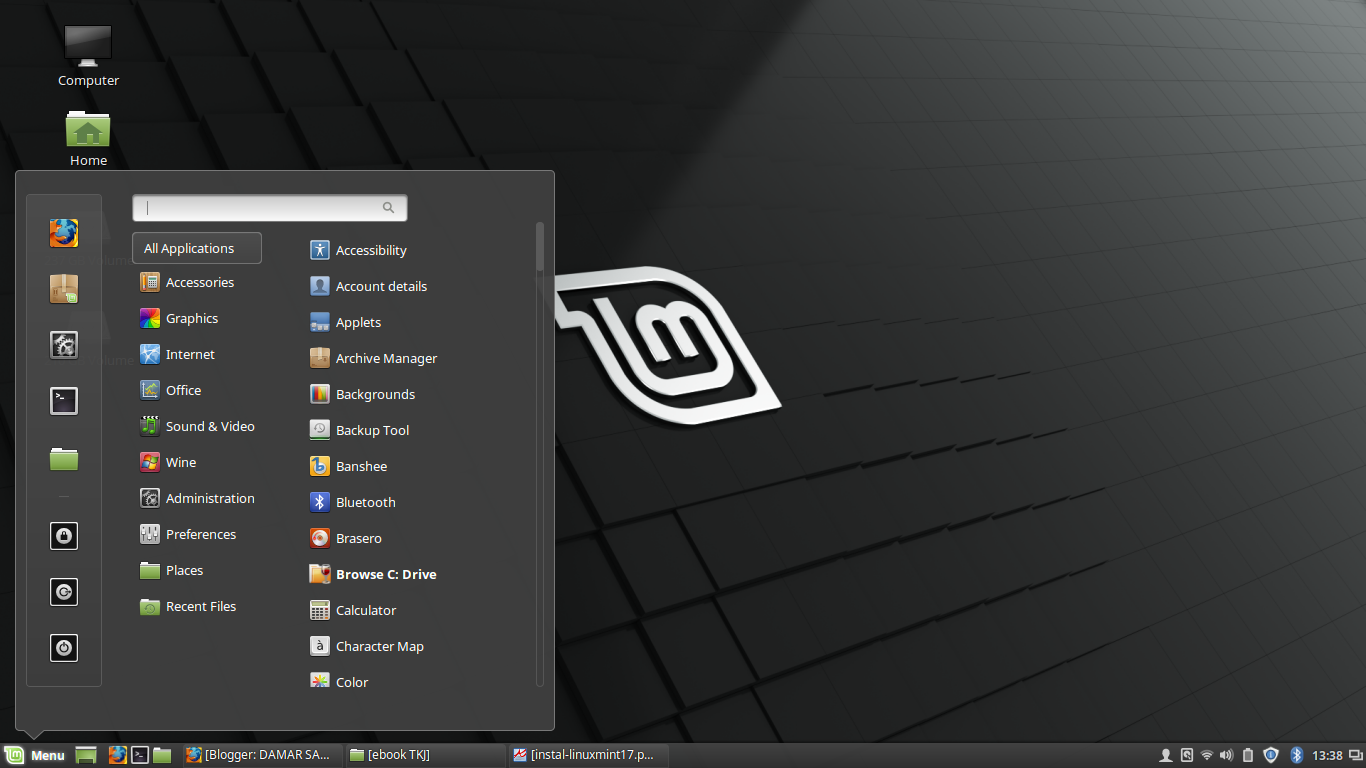The height and width of the screenshot is (768, 1366).
Task: Launch Terminal from the menu favorites sidebar
Action: click(64, 401)
